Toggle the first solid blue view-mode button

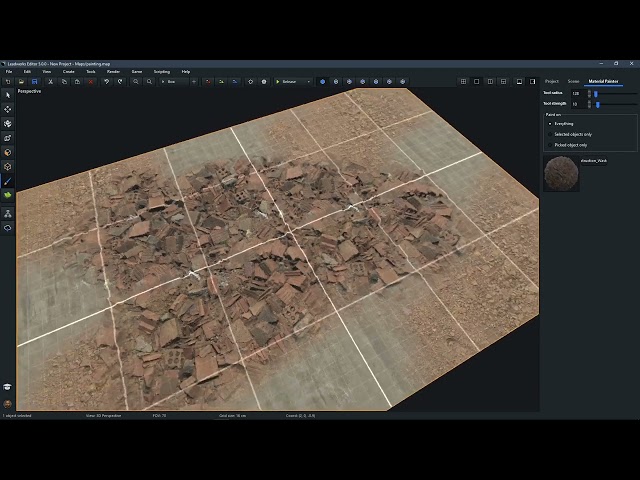tap(322, 82)
